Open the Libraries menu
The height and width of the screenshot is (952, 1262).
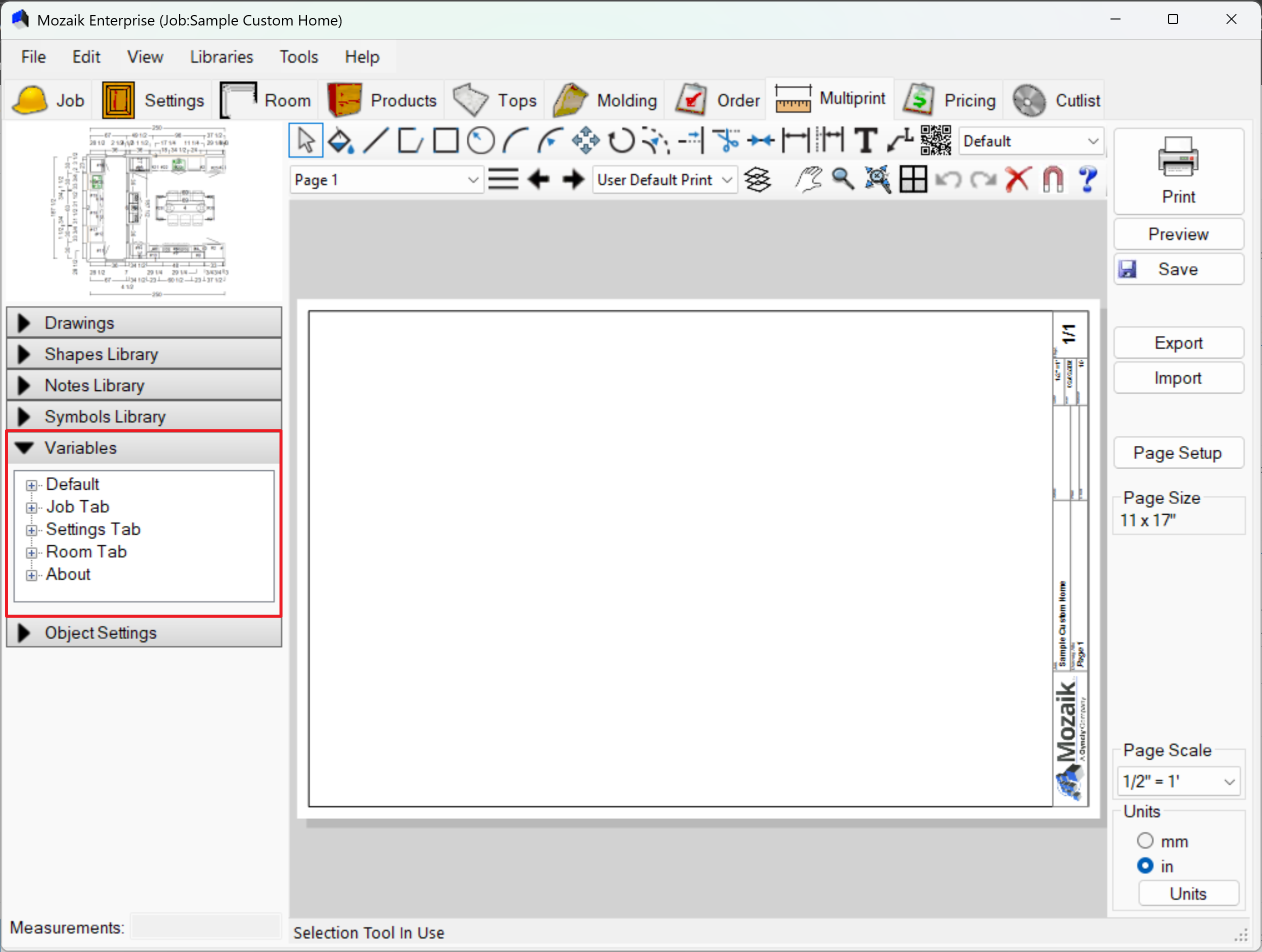click(221, 57)
